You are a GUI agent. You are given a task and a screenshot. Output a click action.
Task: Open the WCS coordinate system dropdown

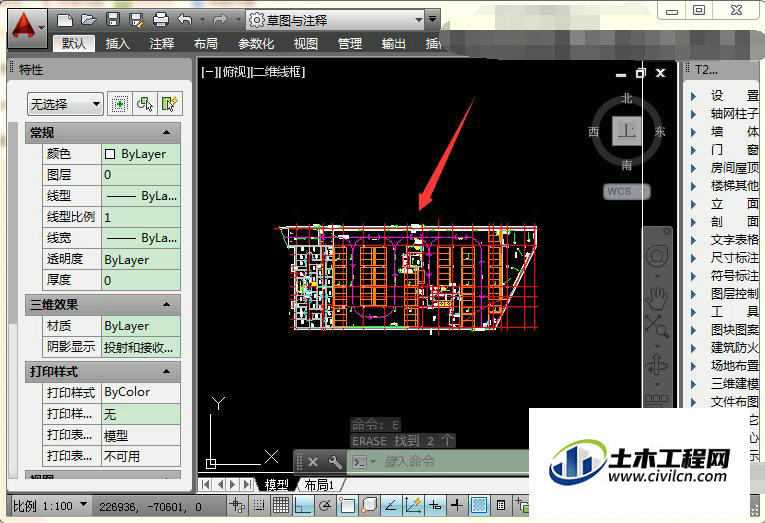626,191
